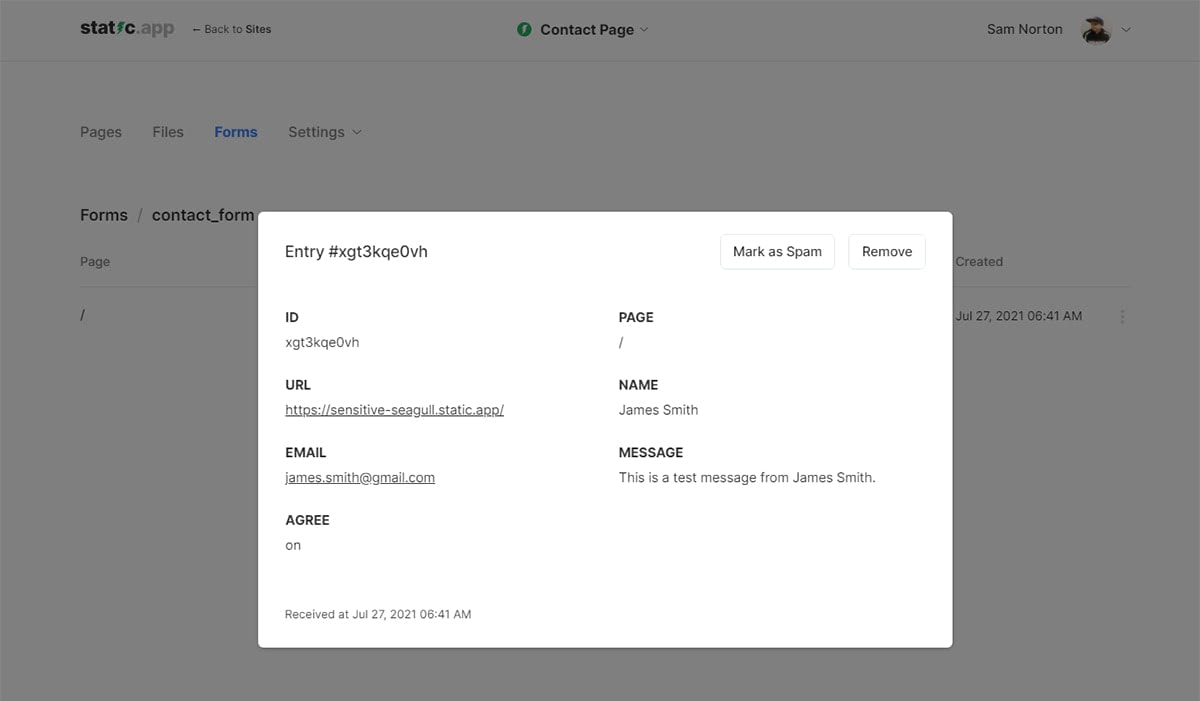Remove the entry #xgt3kqe0vh
This screenshot has width=1200, height=701.
click(x=886, y=251)
